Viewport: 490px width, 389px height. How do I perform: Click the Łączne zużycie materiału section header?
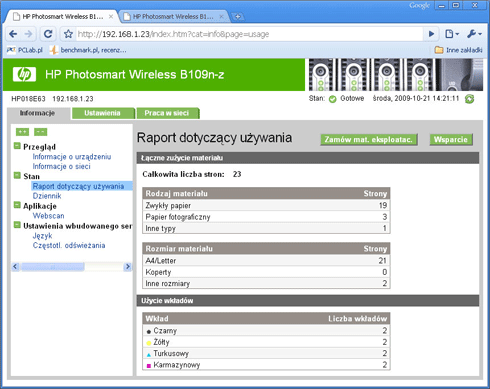point(308,158)
